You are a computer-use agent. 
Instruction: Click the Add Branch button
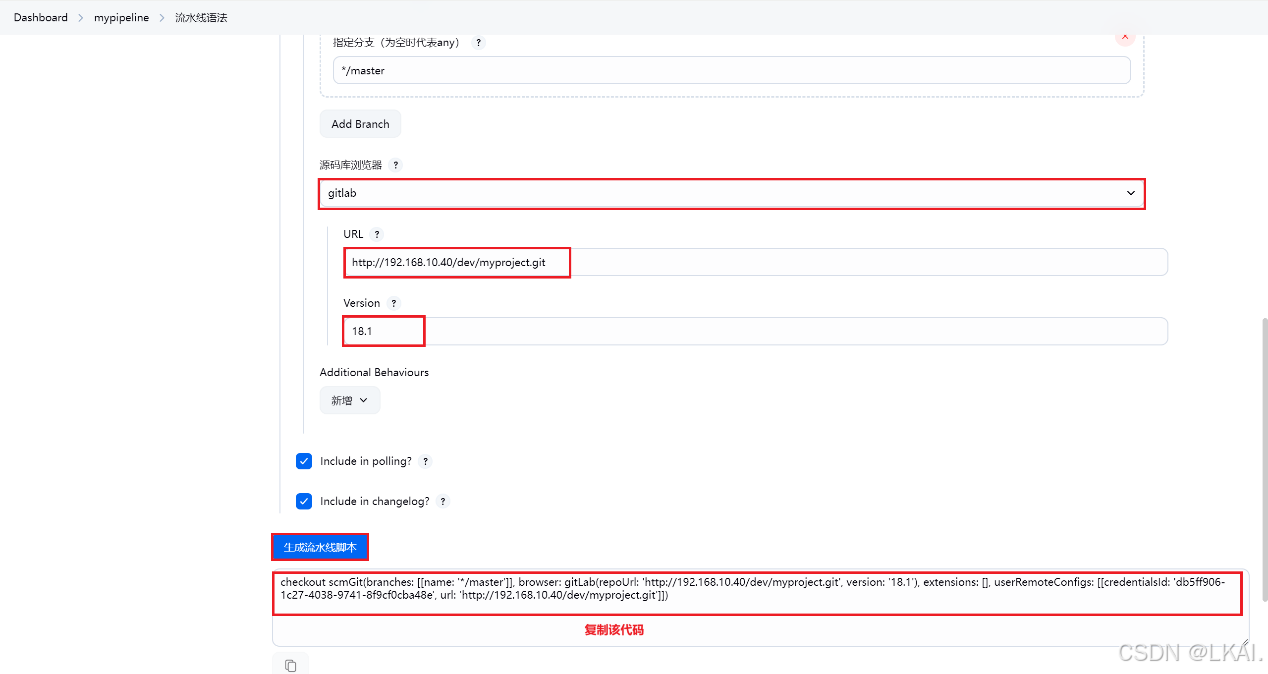360,124
